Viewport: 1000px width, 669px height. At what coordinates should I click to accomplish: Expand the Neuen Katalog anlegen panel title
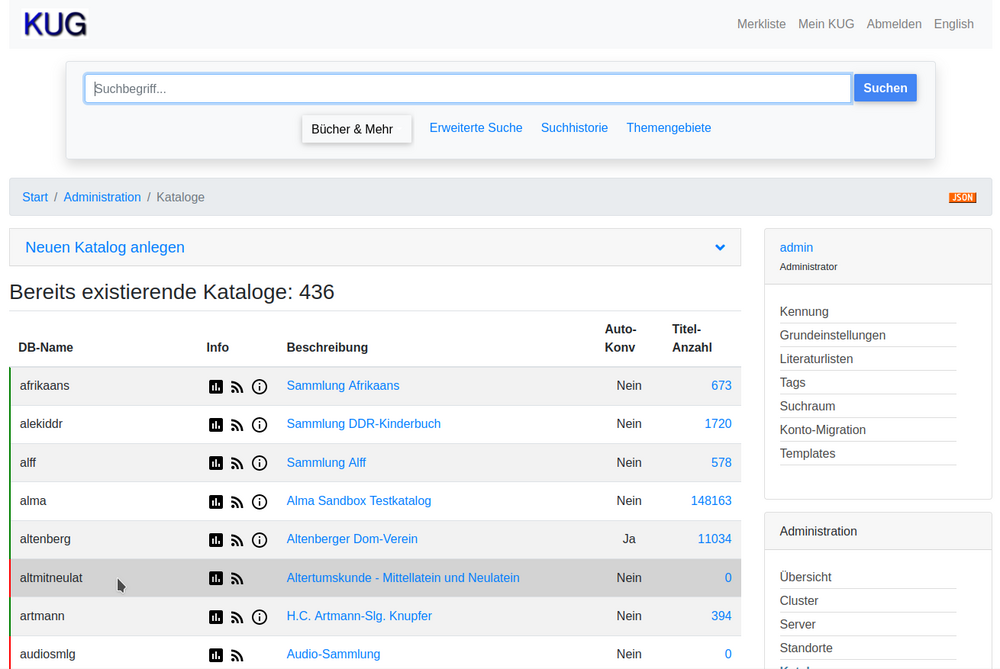click(105, 247)
